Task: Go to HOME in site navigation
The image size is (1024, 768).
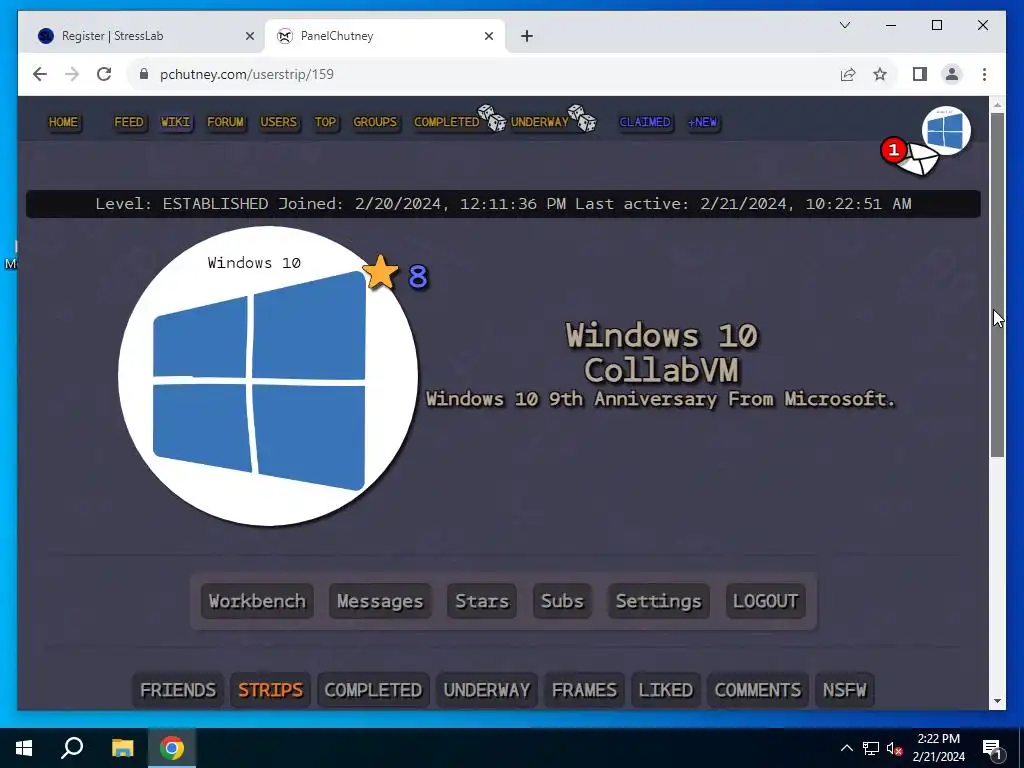Action: click(63, 122)
